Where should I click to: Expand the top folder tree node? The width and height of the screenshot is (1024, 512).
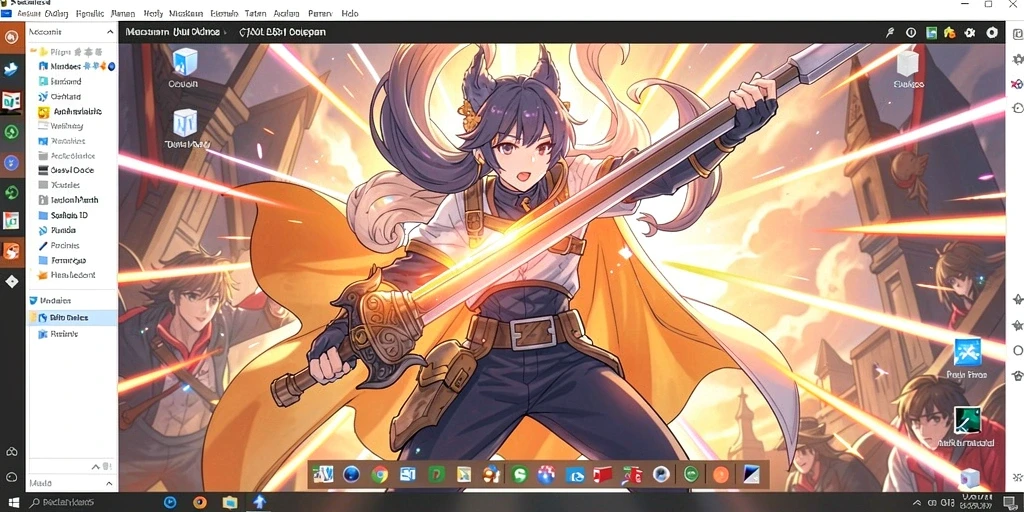(x=33, y=51)
